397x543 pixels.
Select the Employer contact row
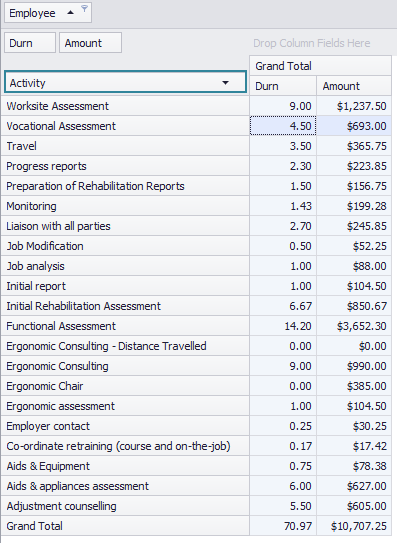(125, 426)
